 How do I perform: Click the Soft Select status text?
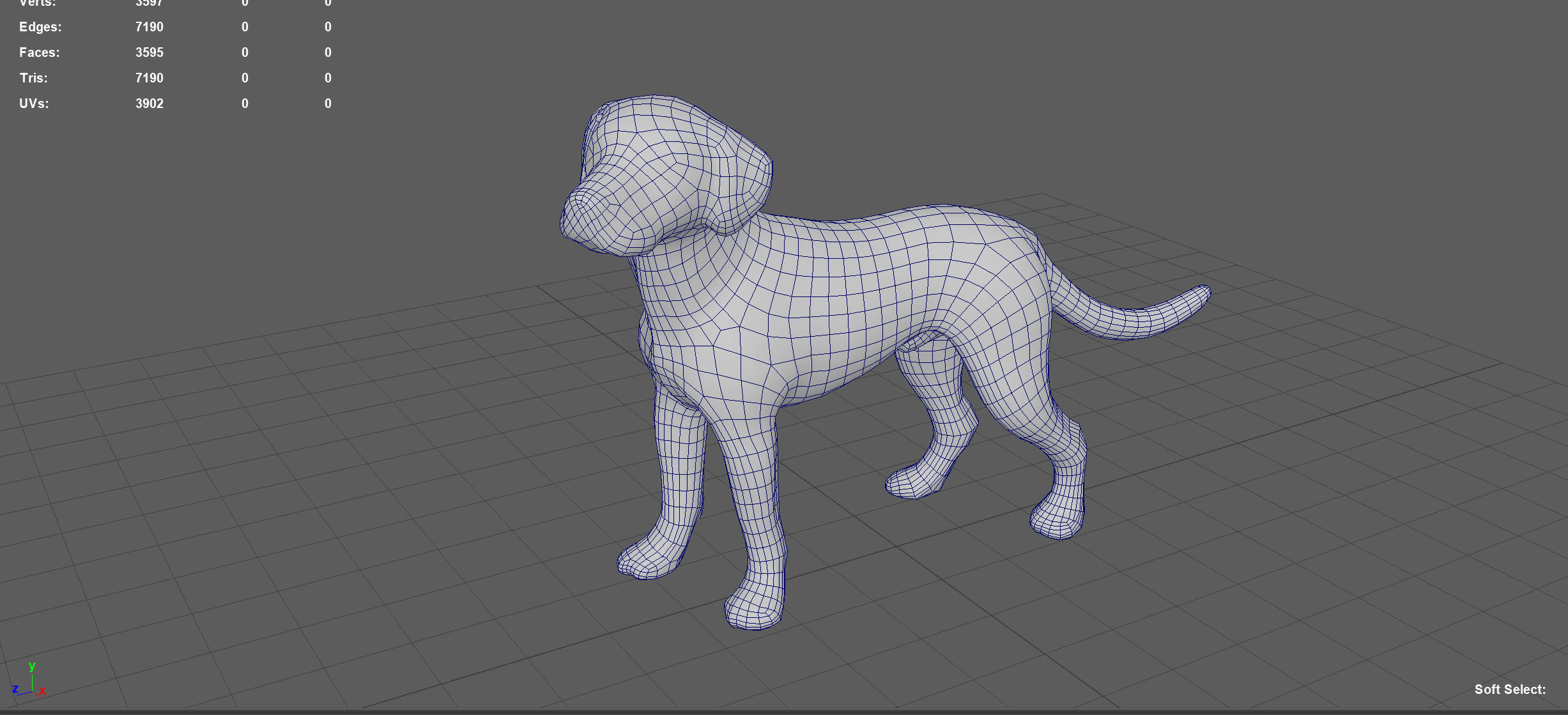[1510, 689]
